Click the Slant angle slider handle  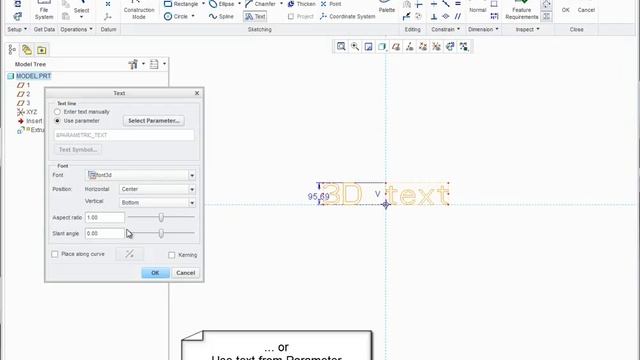point(161,233)
